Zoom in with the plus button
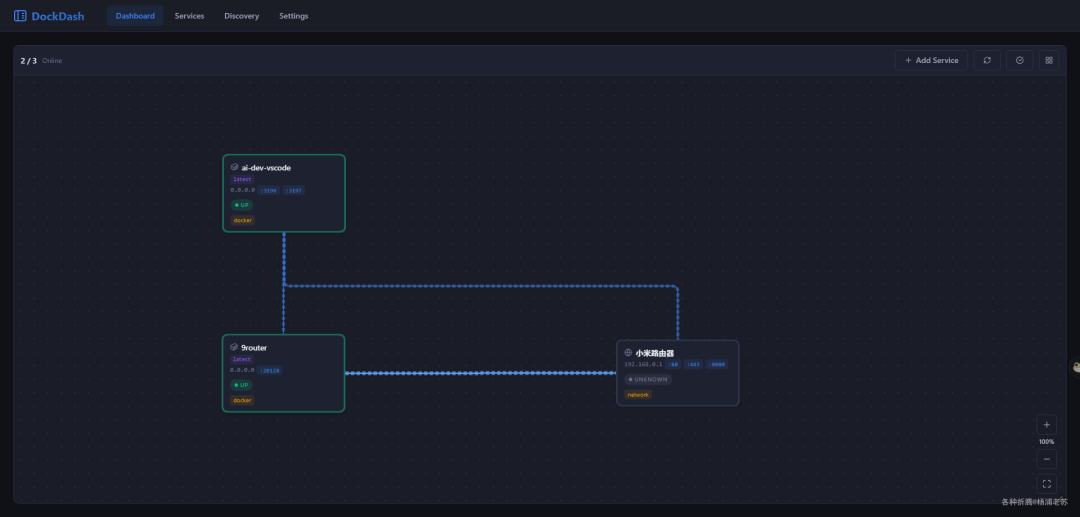This screenshot has height=517, width=1080. click(x=1046, y=425)
